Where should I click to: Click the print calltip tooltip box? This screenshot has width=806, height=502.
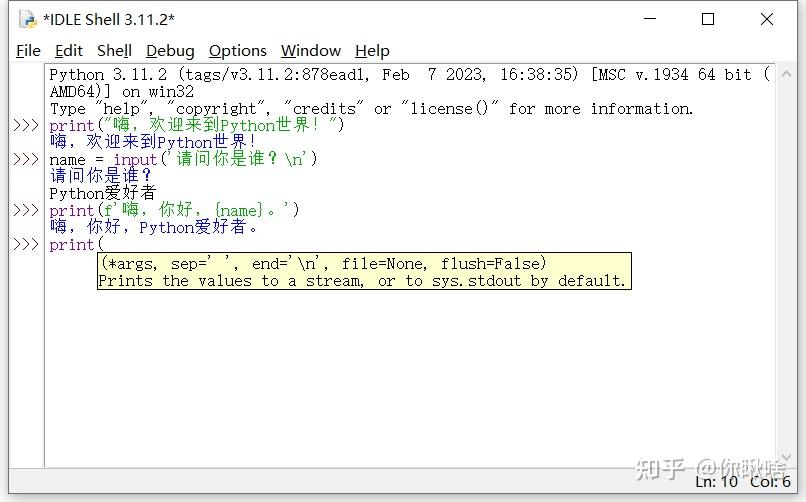(364, 271)
